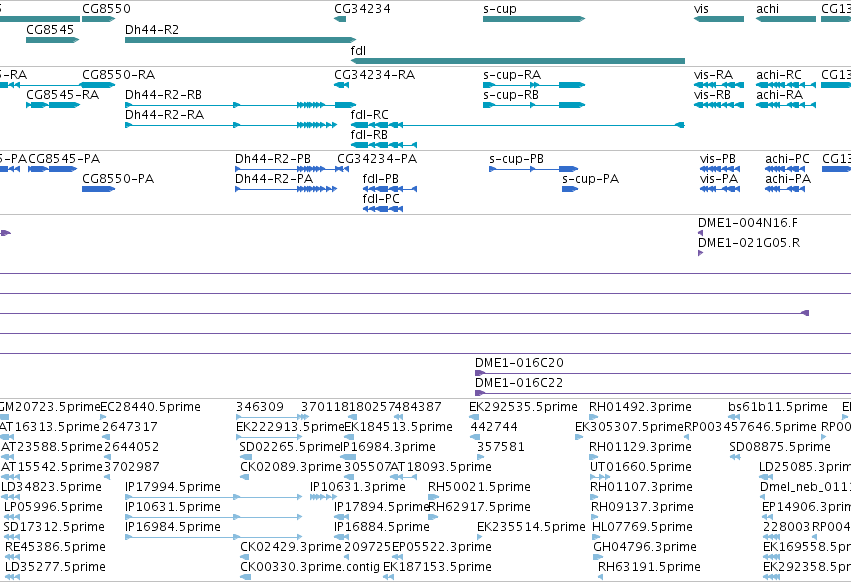This screenshot has height=582, width=851.
Task: Click EST RH50021.5prime
Action: click(479, 487)
